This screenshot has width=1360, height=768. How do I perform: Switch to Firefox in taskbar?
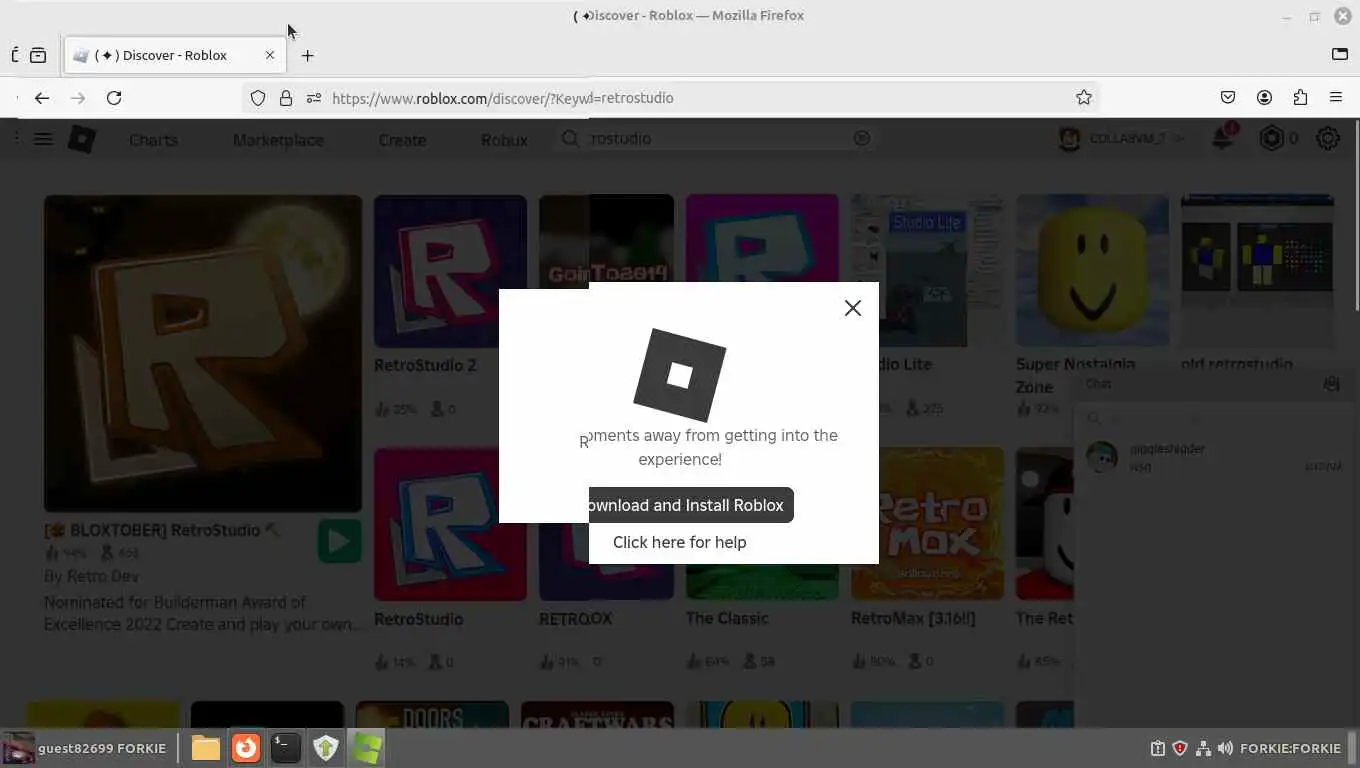(246, 748)
